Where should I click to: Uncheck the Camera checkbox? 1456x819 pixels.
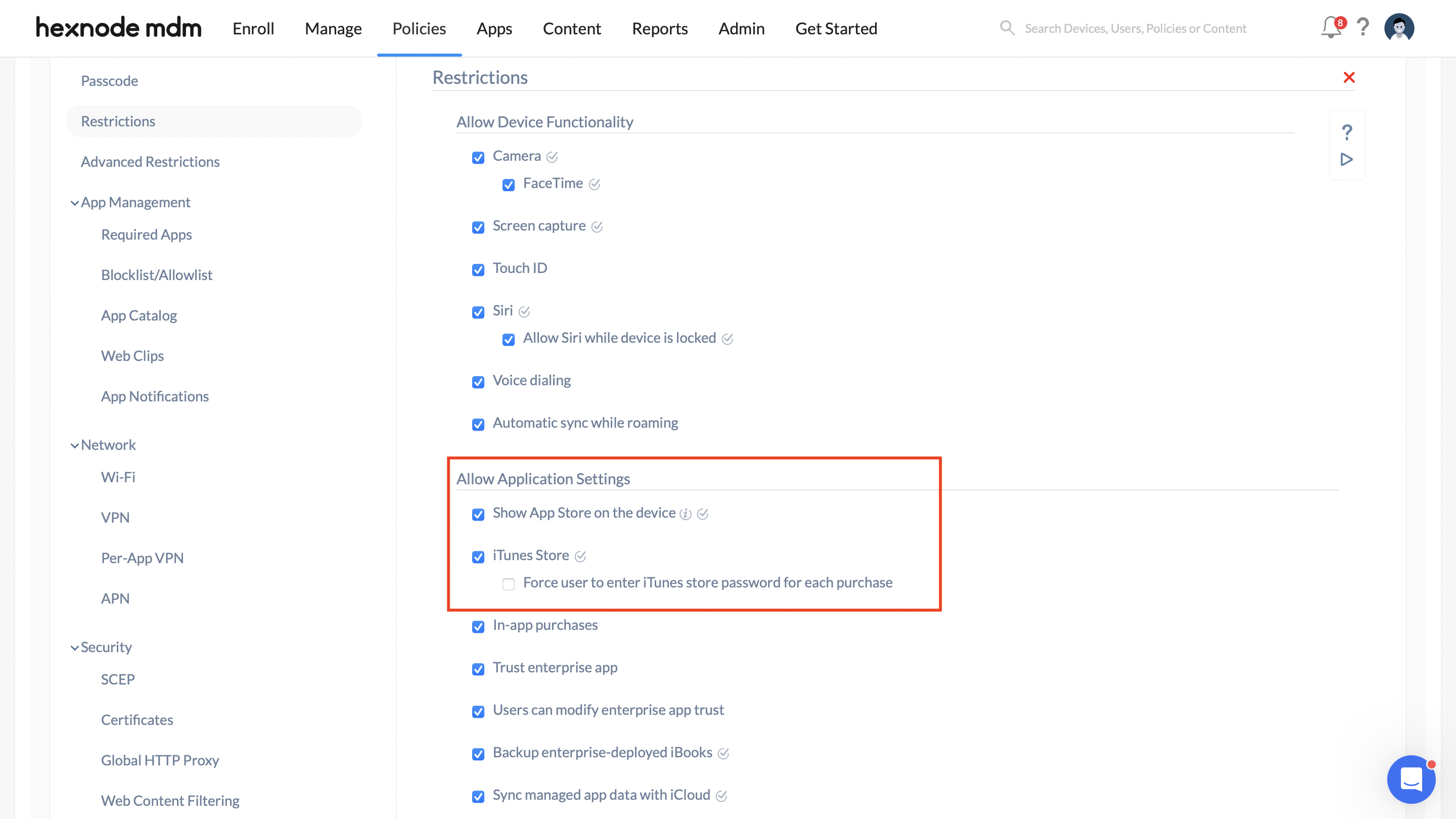[x=478, y=157]
